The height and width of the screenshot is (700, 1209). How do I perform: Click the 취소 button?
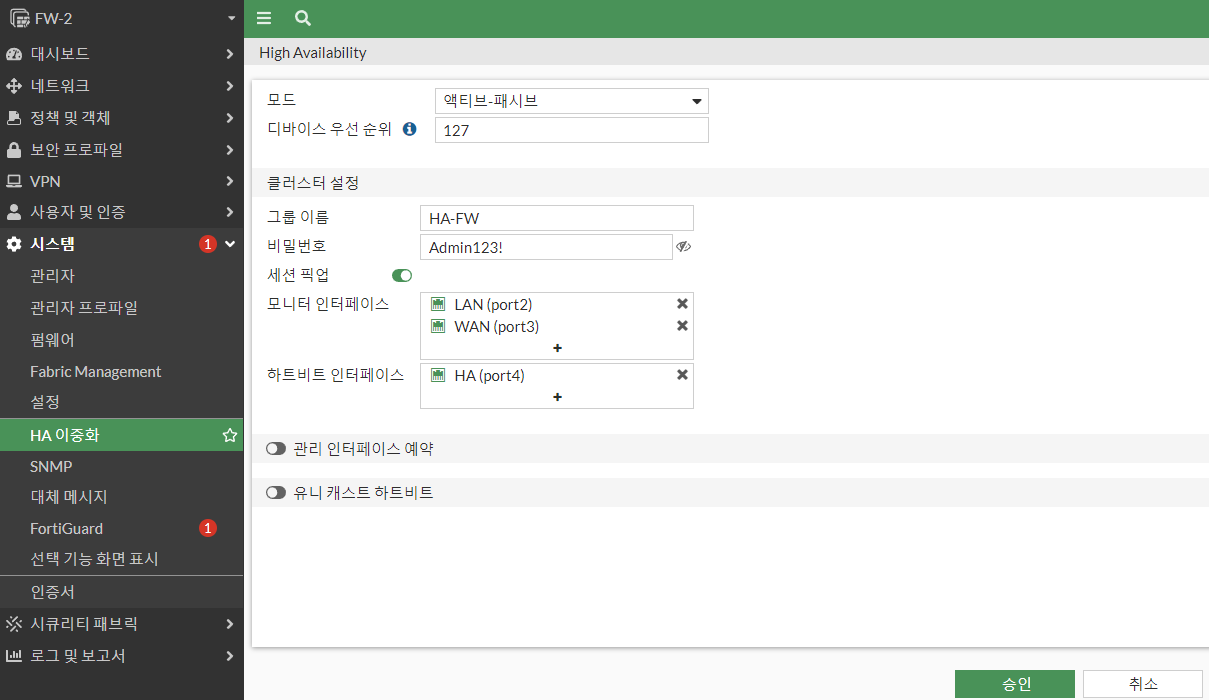click(1143, 684)
